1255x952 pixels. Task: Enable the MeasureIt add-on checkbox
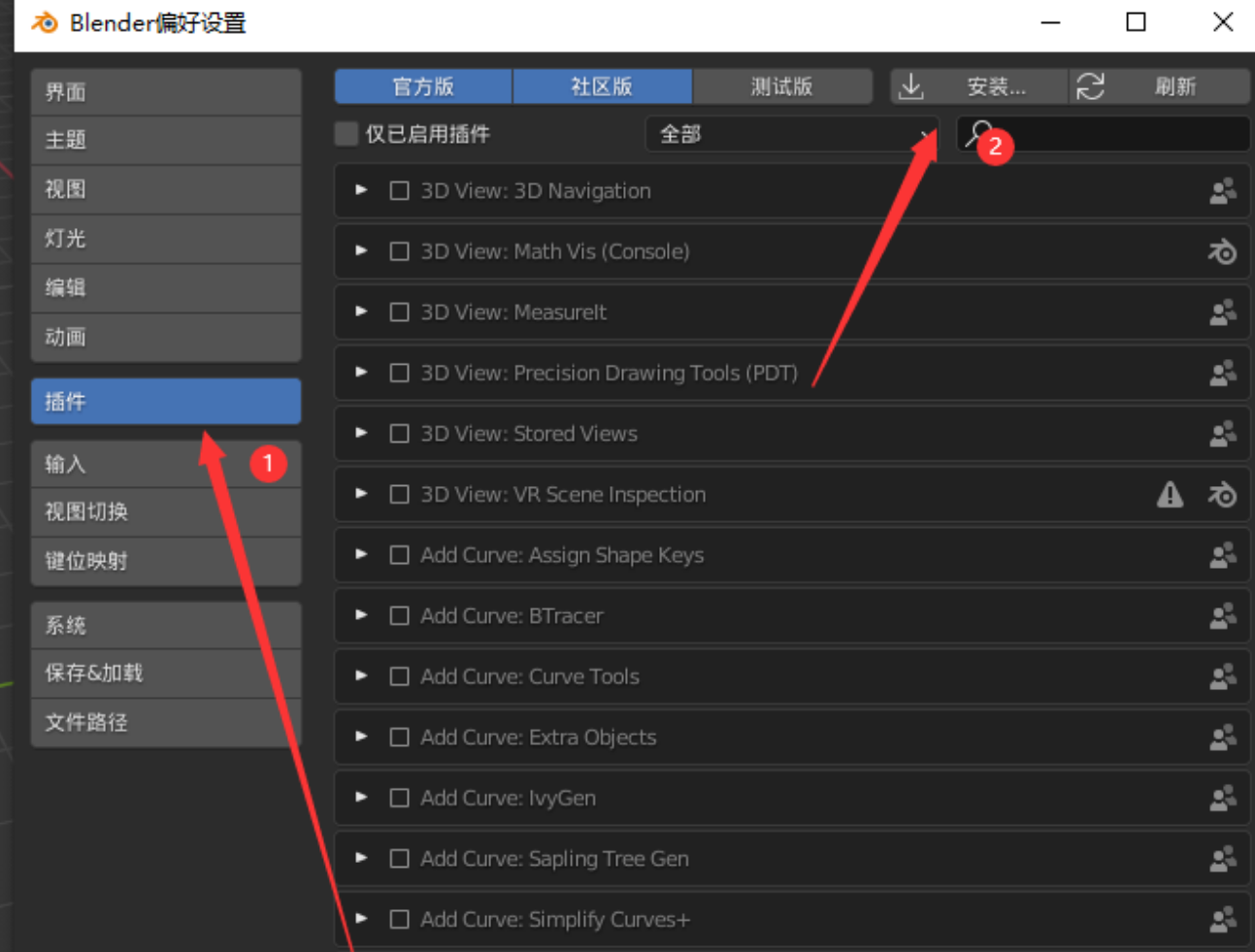tap(399, 312)
